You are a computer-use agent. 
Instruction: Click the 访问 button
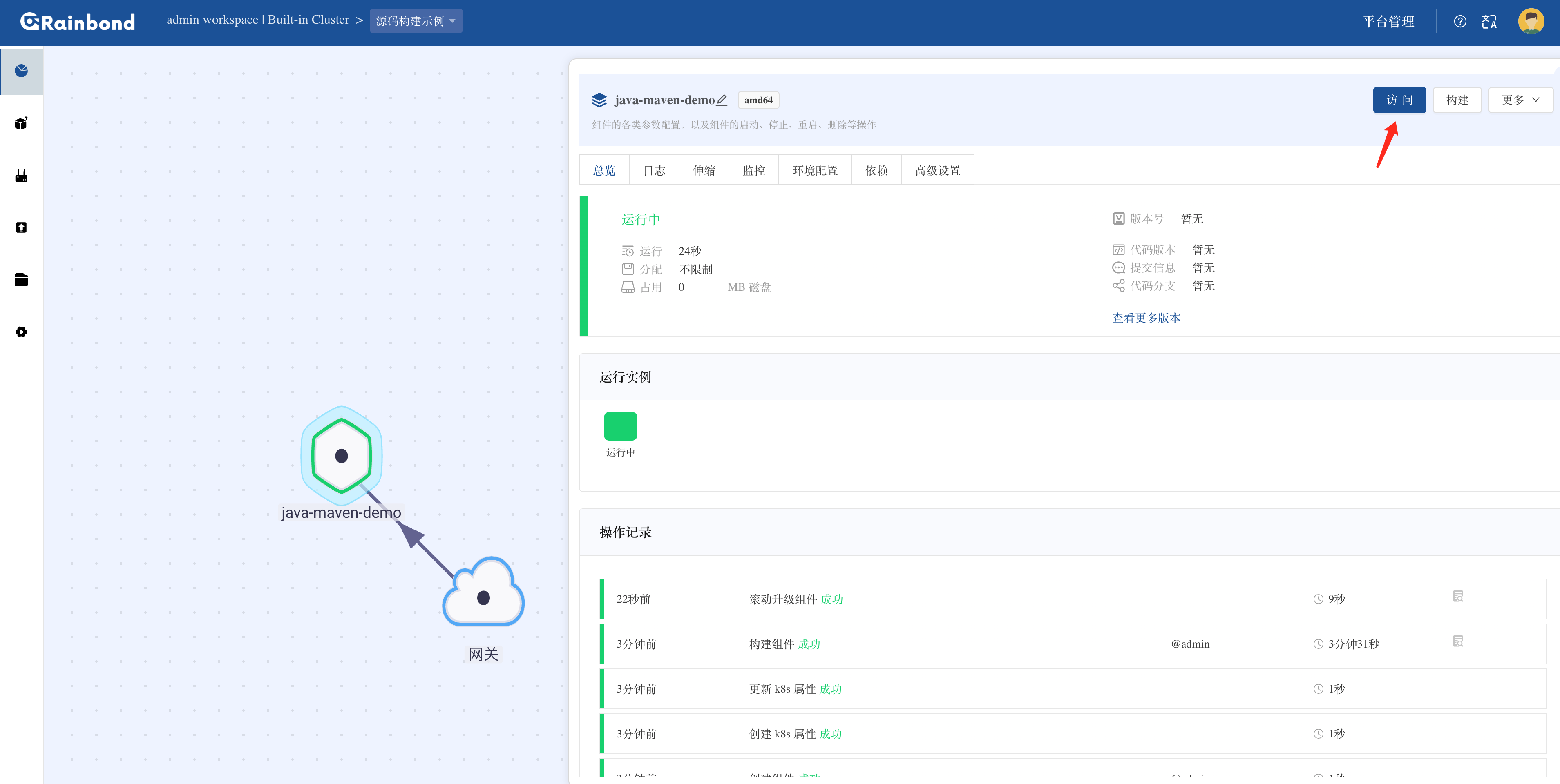coord(1399,100)
